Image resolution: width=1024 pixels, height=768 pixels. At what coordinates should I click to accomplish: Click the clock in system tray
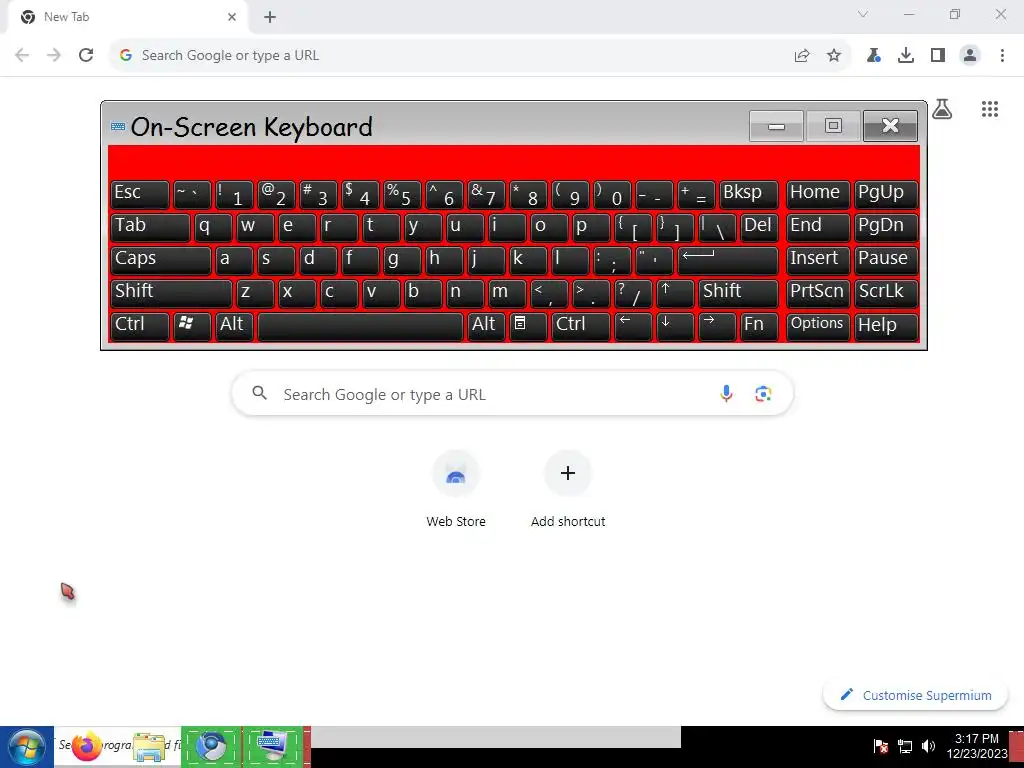point(976,746)
